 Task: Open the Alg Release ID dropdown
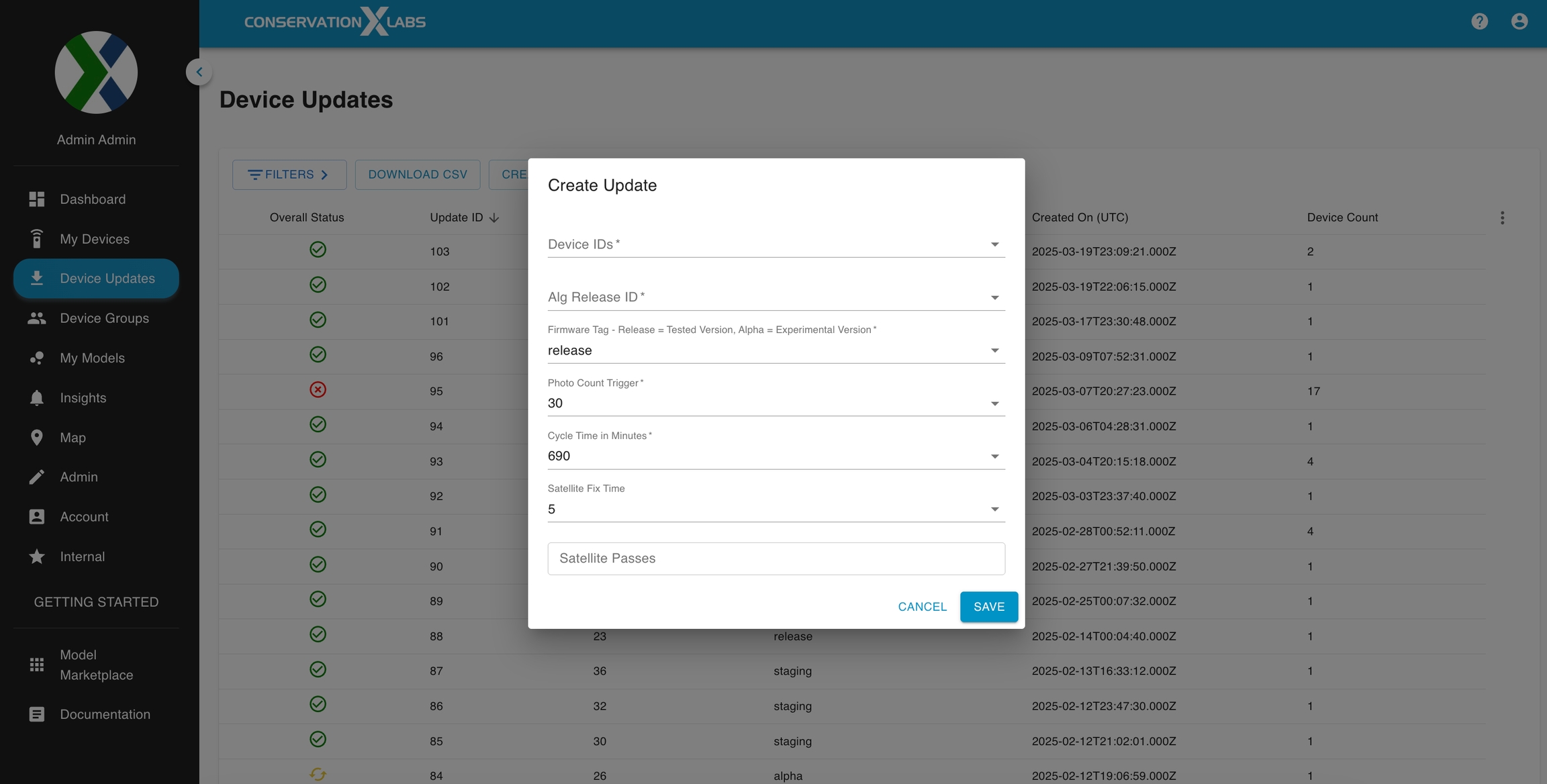click(x=776, y=297)
